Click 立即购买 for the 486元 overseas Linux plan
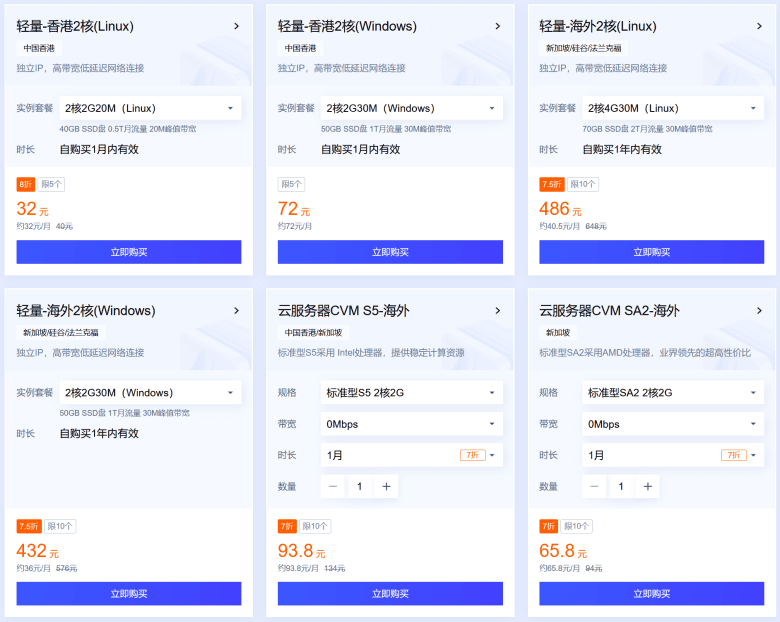The height and width of the screenshot is (622, 780). pyautogui.click(x=651, y=252)
